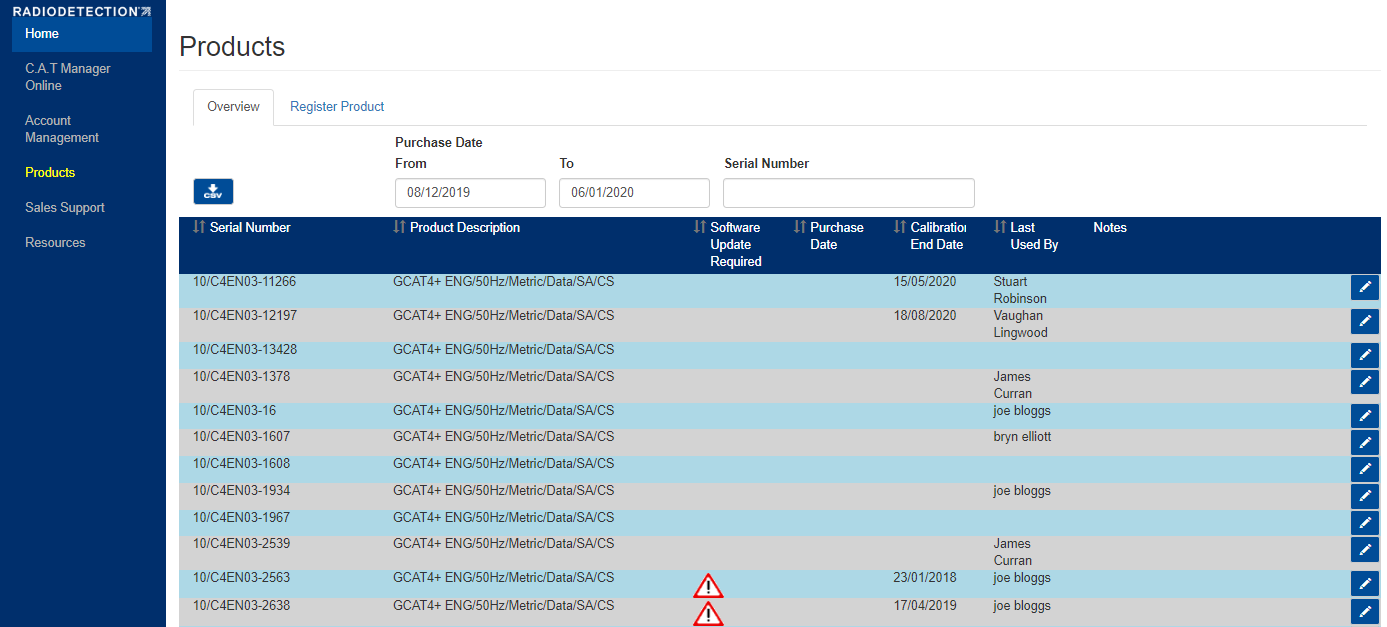The width and height of the screenshot is (1387, 627).
Task: Edit product 10/C4EN03-1378
Action: (x=1364, y=382)
